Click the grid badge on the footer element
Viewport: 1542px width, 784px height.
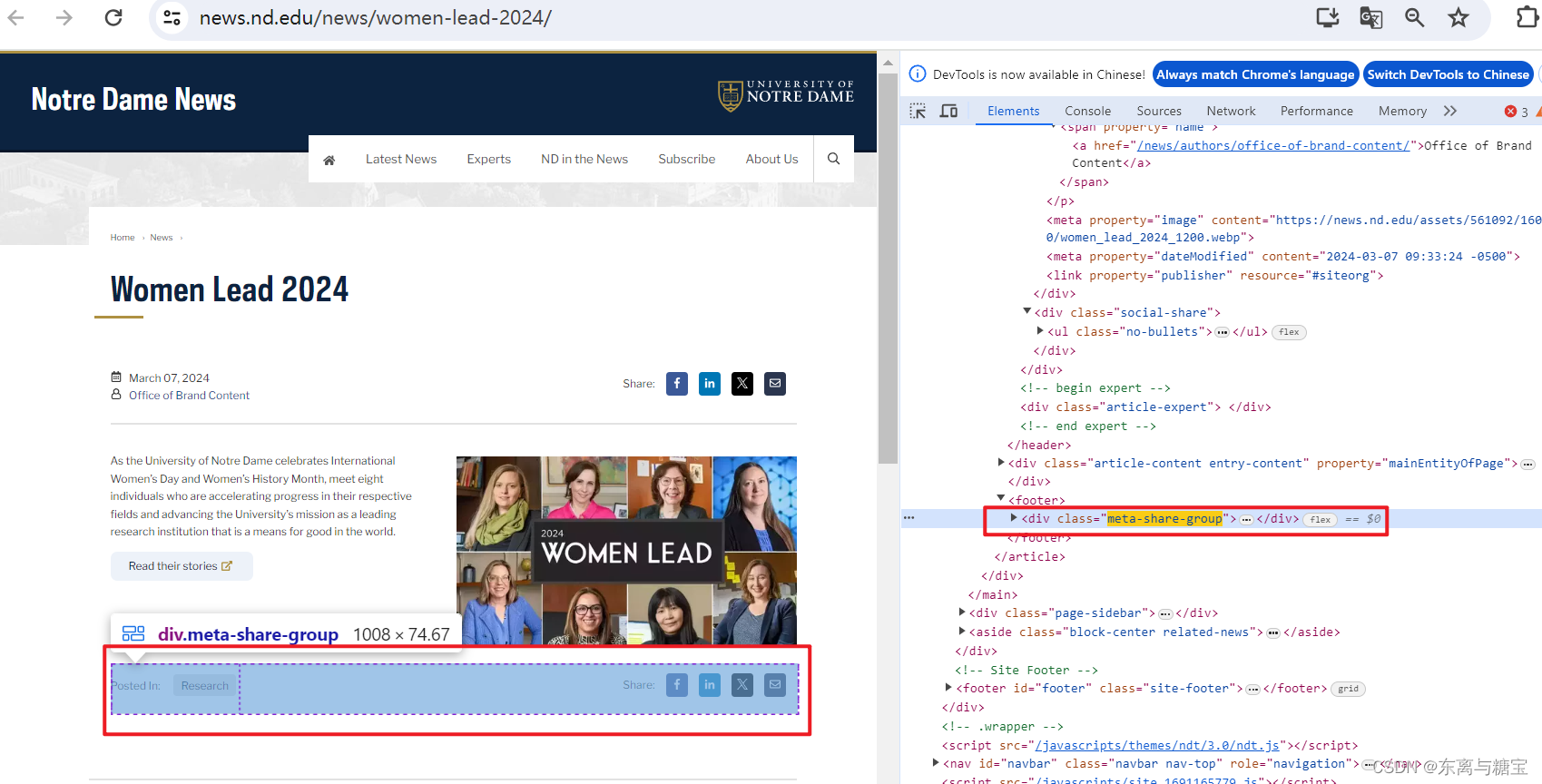1349,689
